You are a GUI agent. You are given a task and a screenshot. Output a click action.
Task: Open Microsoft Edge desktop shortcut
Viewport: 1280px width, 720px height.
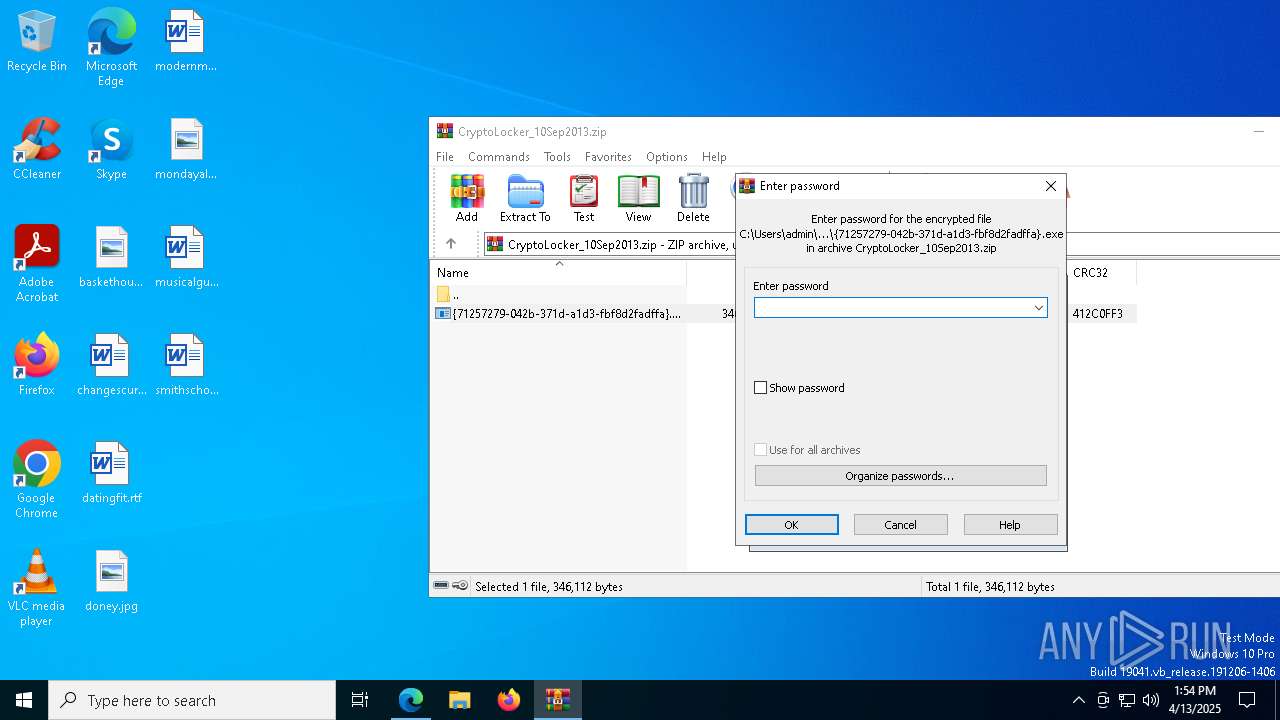coord(111,48)
